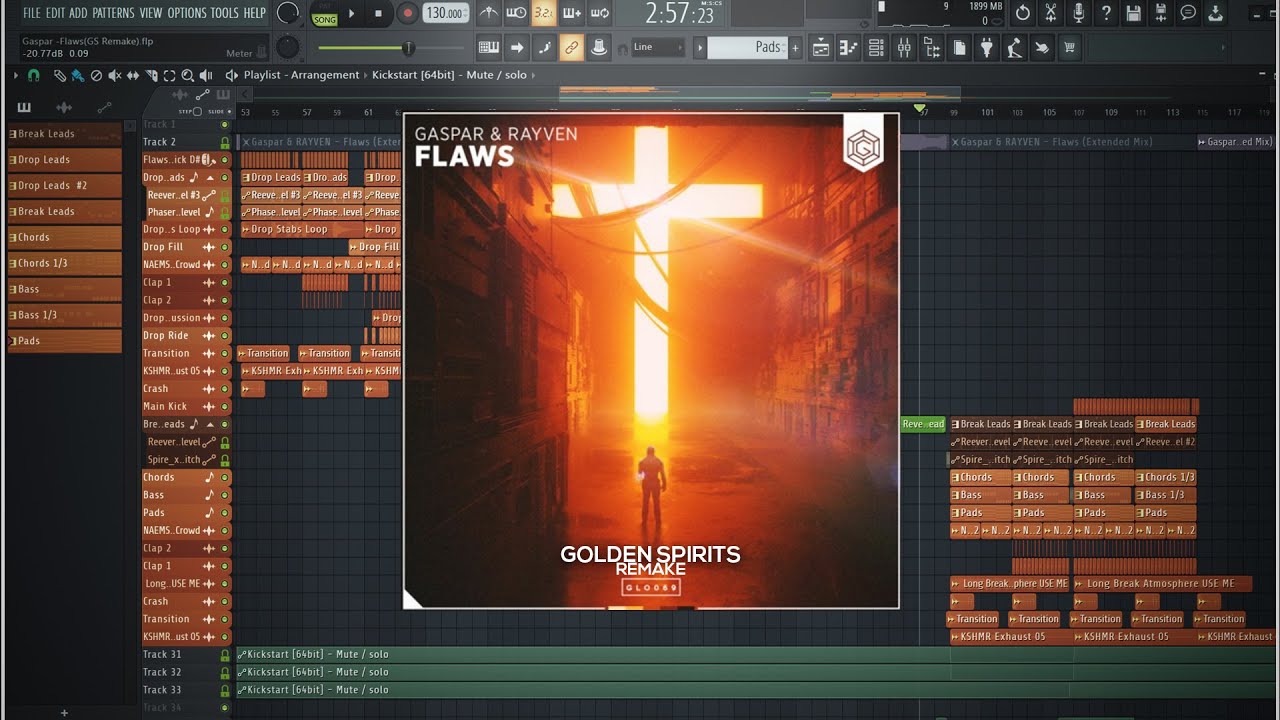
Task: Open the ADD menu
Action: 78,13
